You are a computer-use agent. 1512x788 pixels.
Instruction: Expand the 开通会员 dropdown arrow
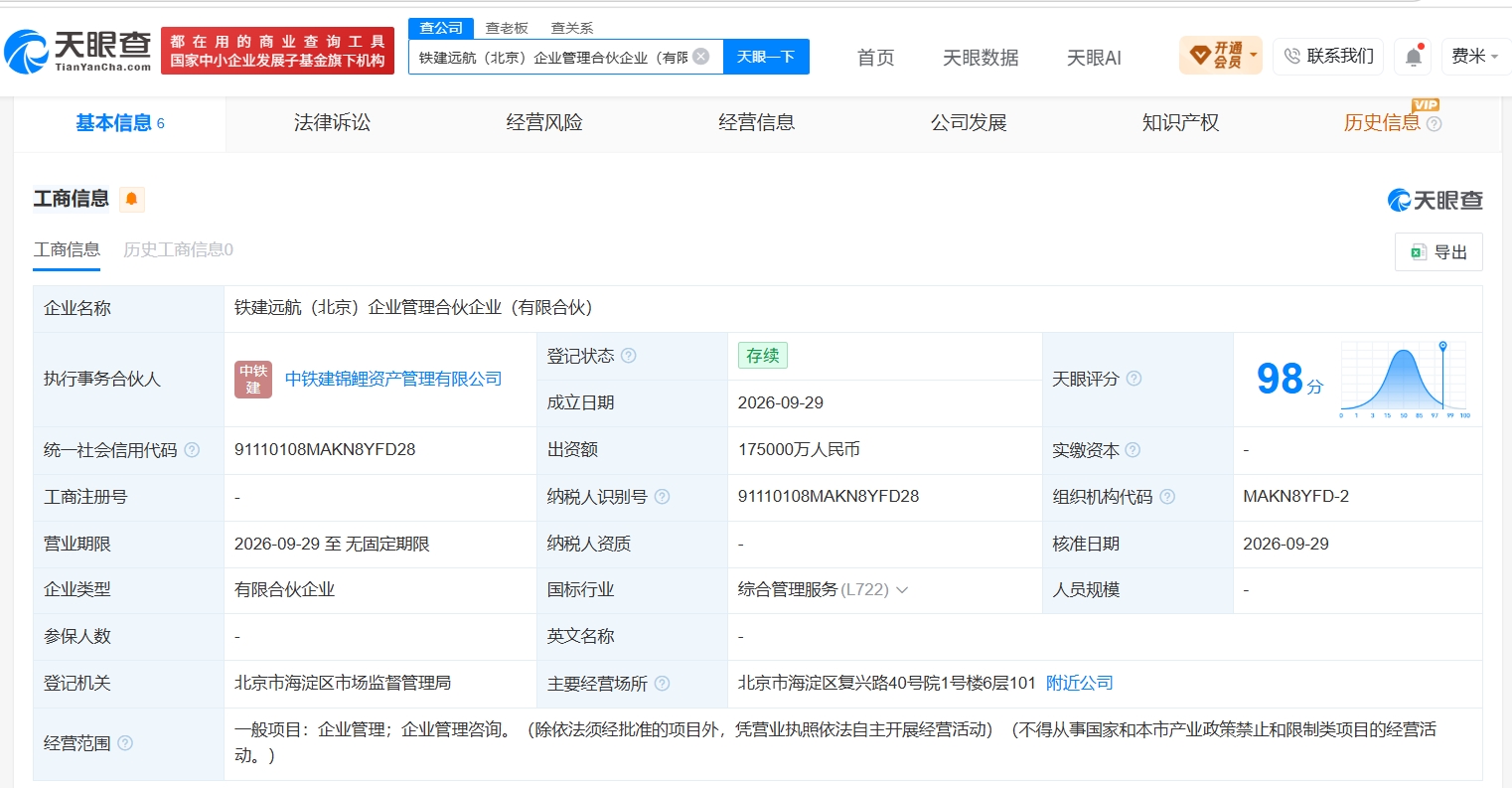coord(1253,56)
